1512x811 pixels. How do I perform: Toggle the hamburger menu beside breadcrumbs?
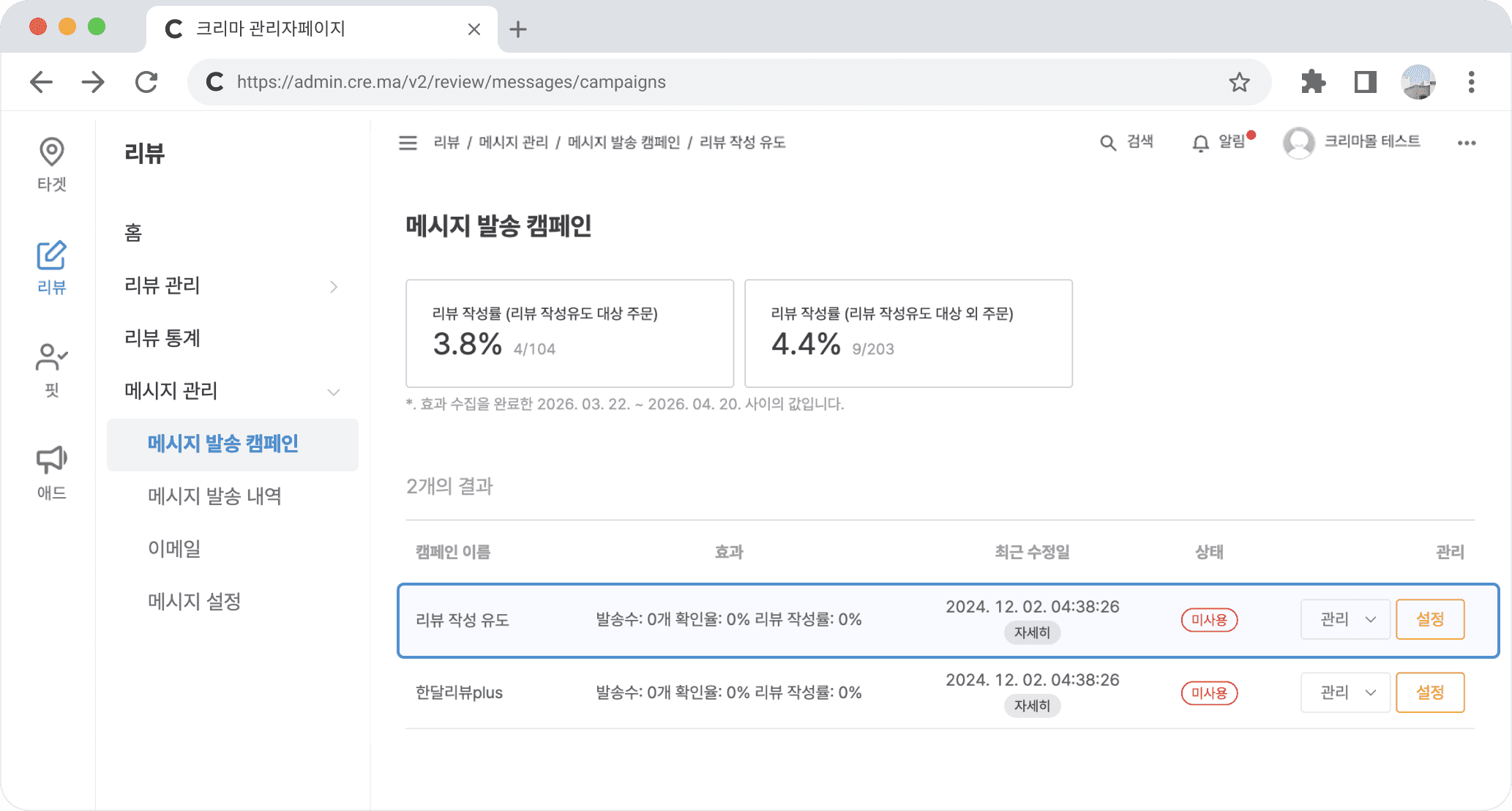click(x=408, y=143)
